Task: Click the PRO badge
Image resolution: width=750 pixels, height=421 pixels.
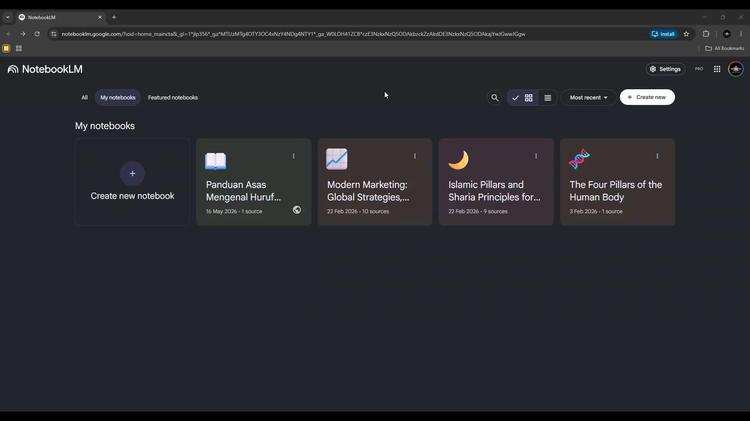Action: (x=699, y=69)
